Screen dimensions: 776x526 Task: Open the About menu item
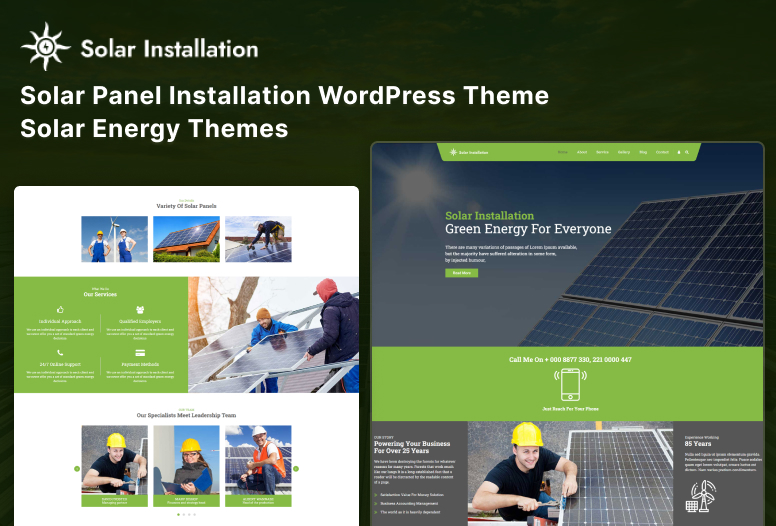[x=582, y=152]
